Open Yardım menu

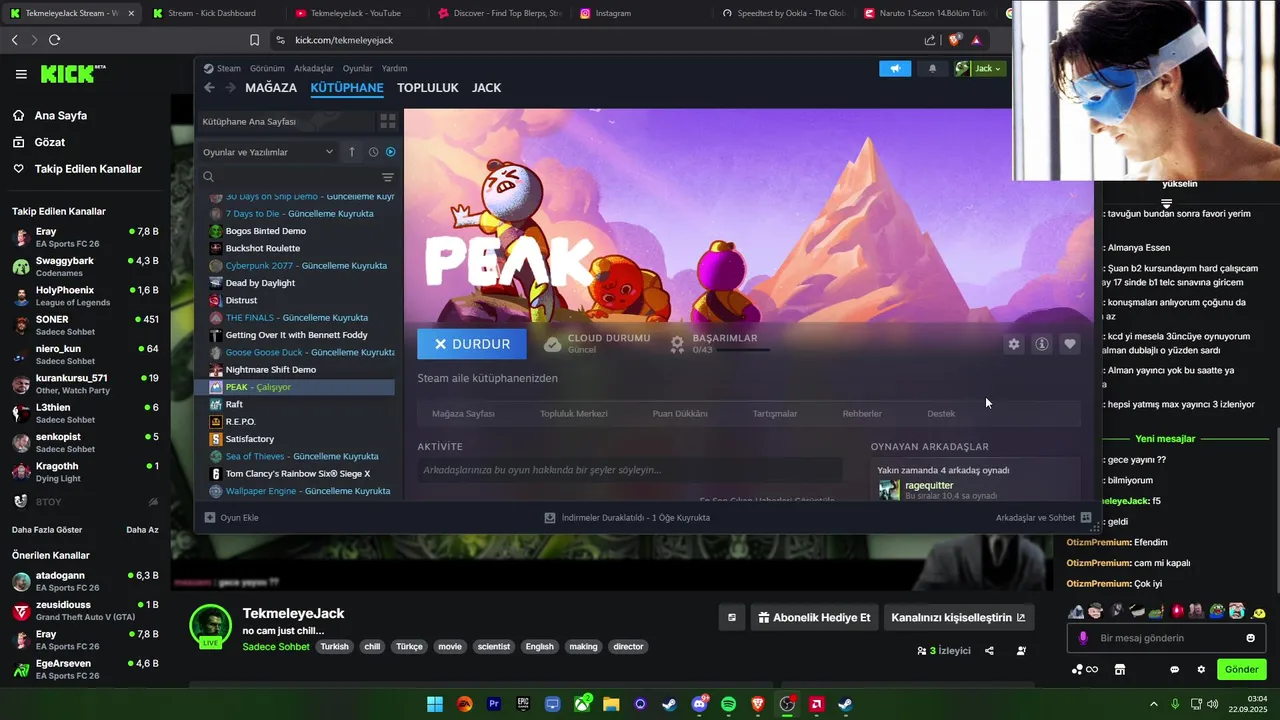pyautogui.click(x=394, y=69)
